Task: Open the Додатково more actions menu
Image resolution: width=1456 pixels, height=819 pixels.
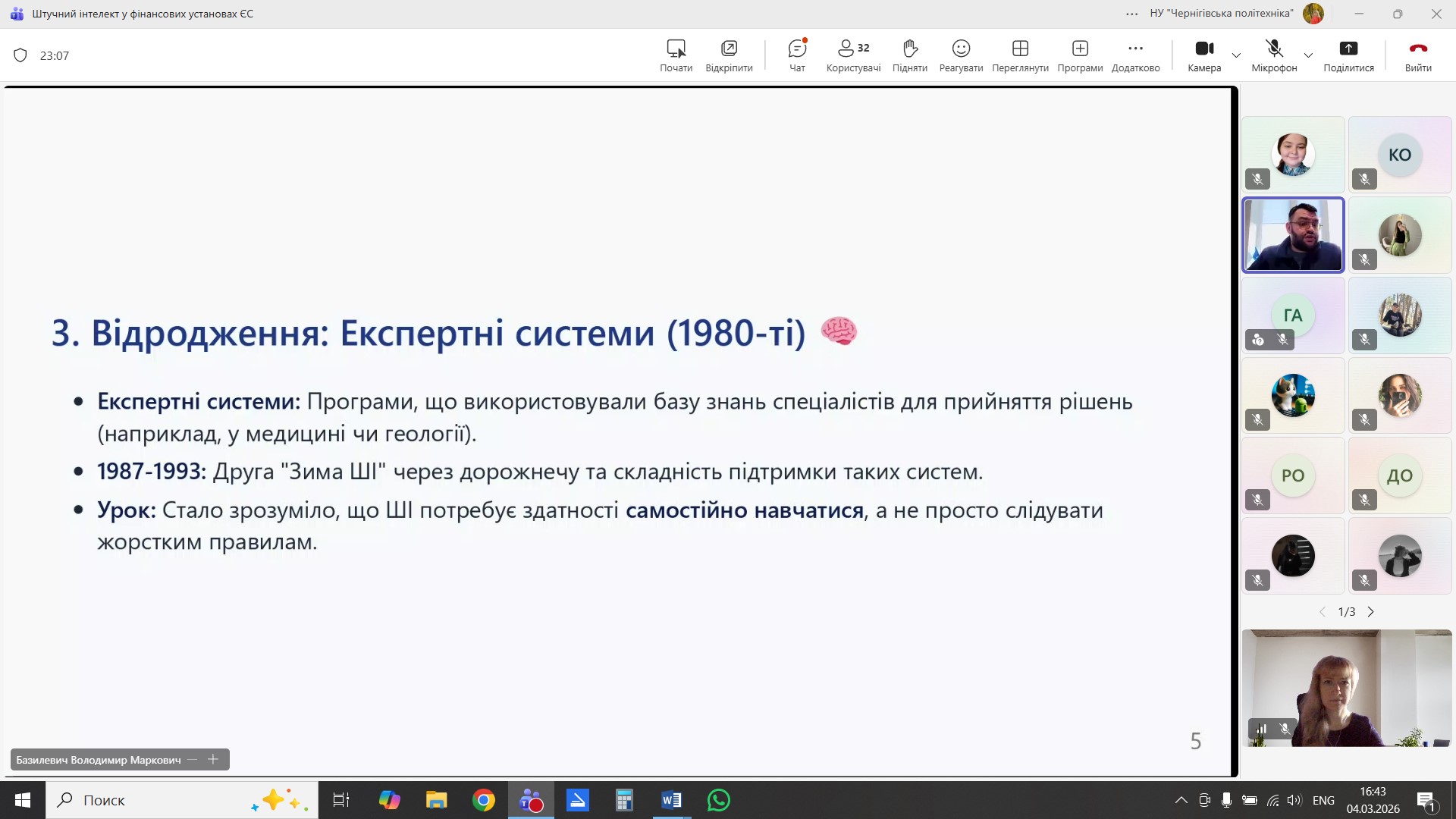Action: tap(1135, 55)
